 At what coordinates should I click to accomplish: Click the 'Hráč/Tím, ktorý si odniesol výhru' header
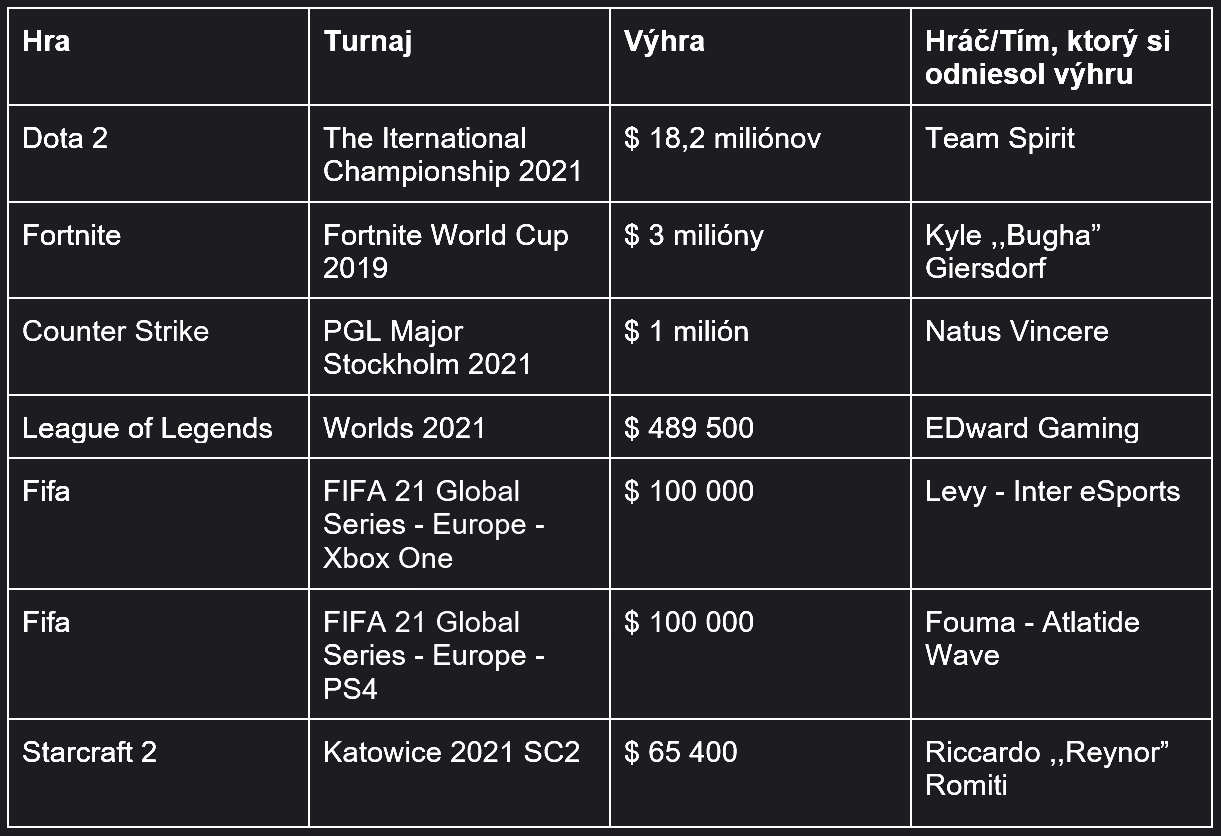point(1061,57)
